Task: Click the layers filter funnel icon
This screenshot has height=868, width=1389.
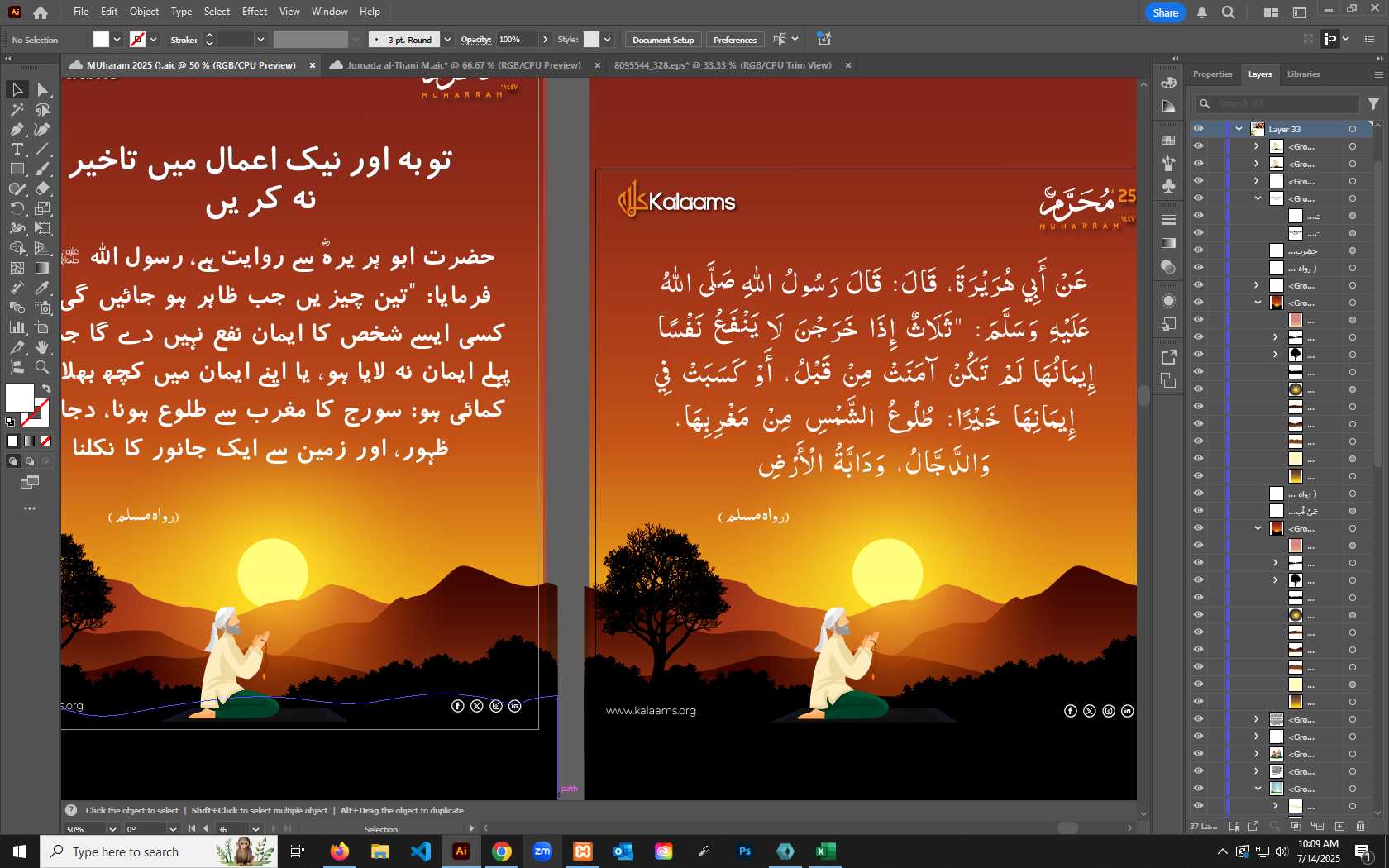Action: tap(1373, 104)
